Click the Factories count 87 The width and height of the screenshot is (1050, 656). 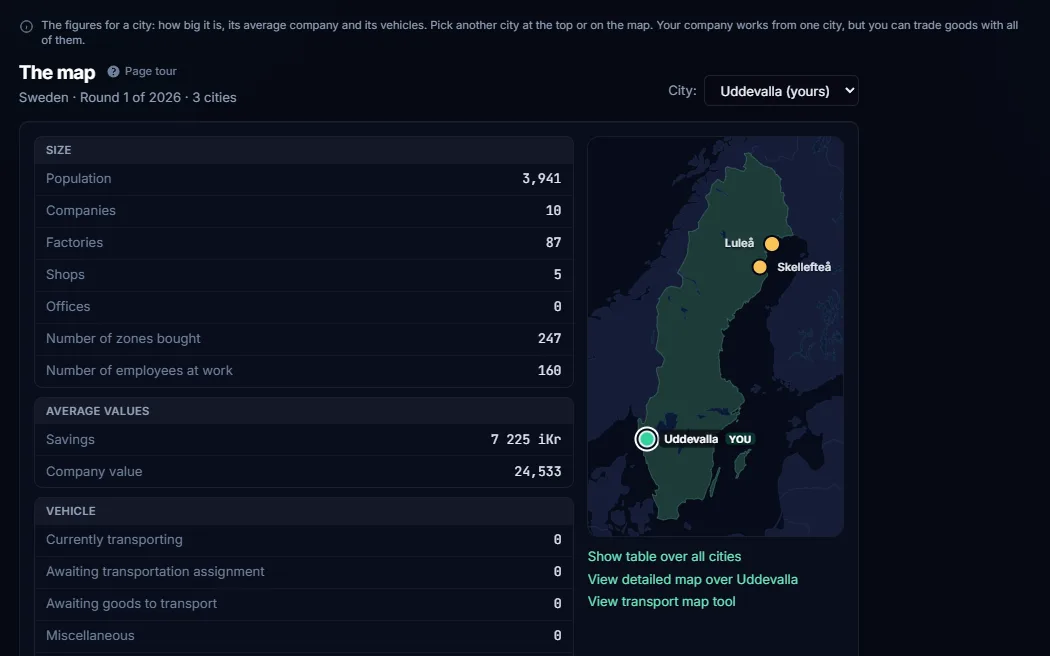553,242
